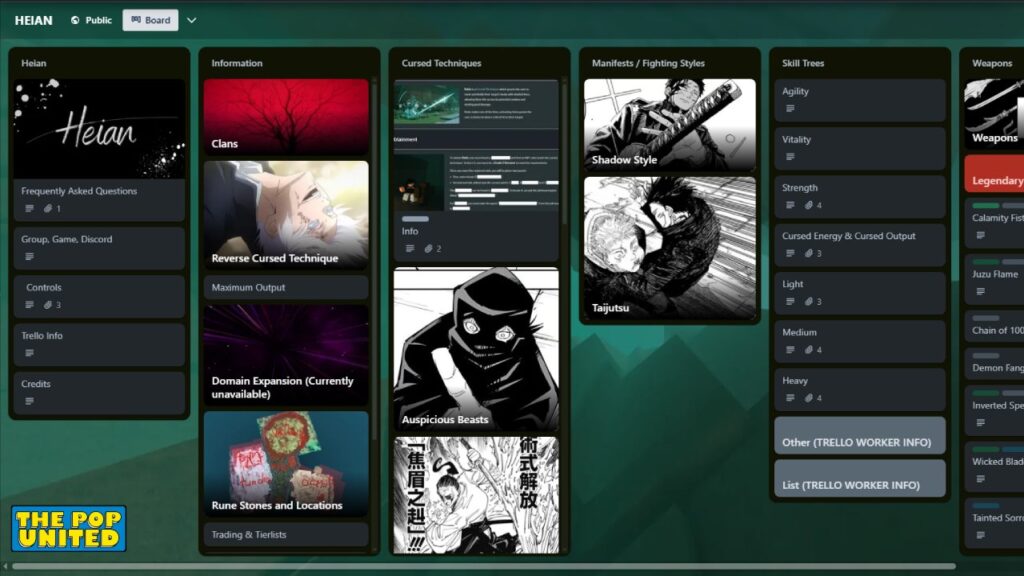Open the Auspicious Beasts card
Viewport: 1024px width, 576px height.
click(476, 349)
